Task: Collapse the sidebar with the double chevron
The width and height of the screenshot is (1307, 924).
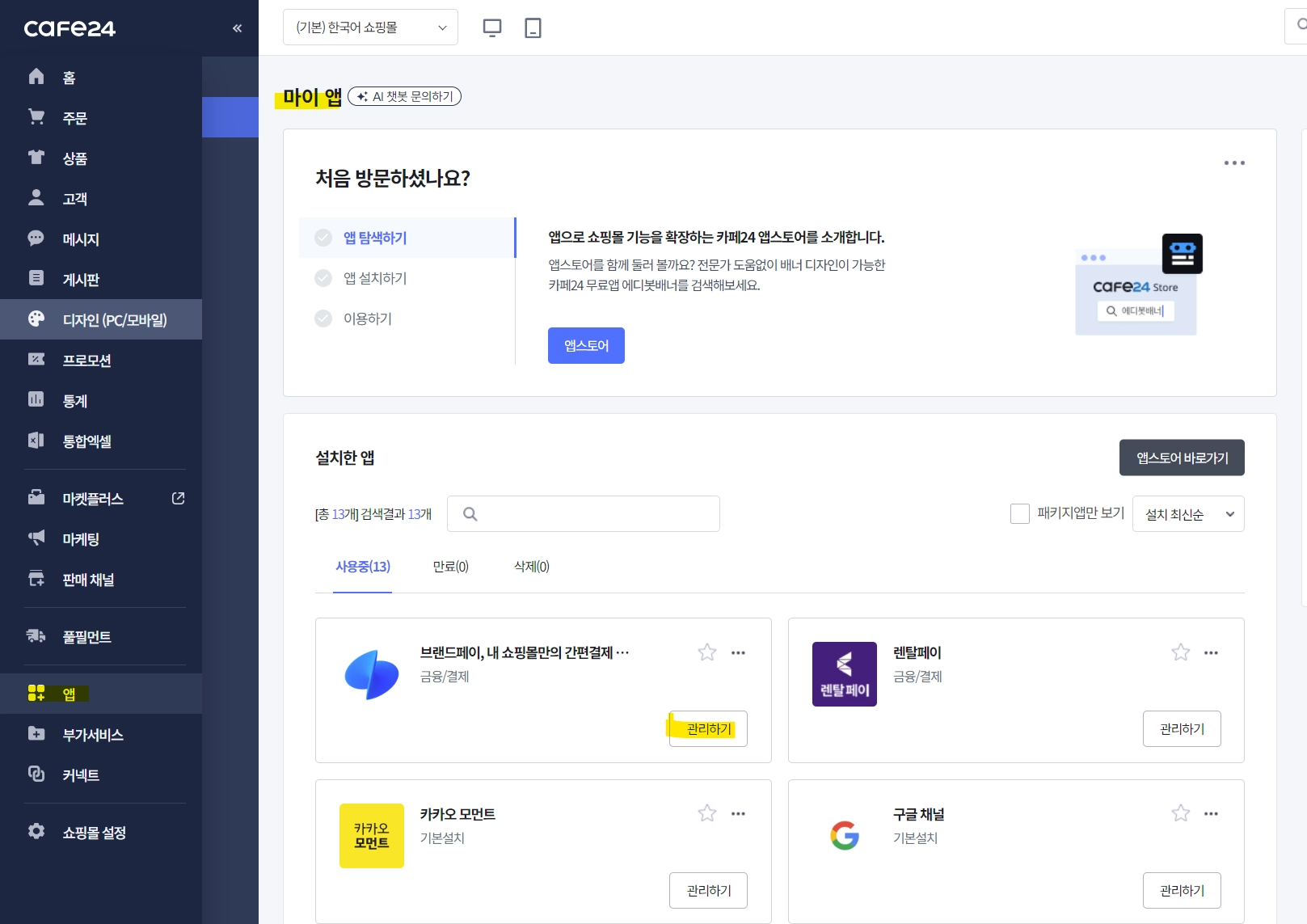Action: (x=237, y=28)
